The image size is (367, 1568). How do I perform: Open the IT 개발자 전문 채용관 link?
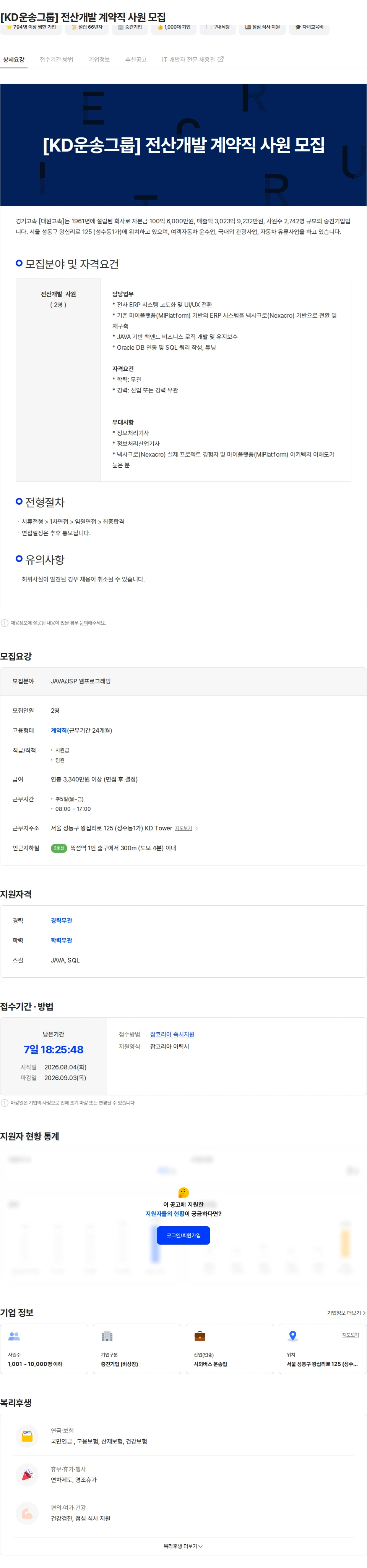[192, 60]
